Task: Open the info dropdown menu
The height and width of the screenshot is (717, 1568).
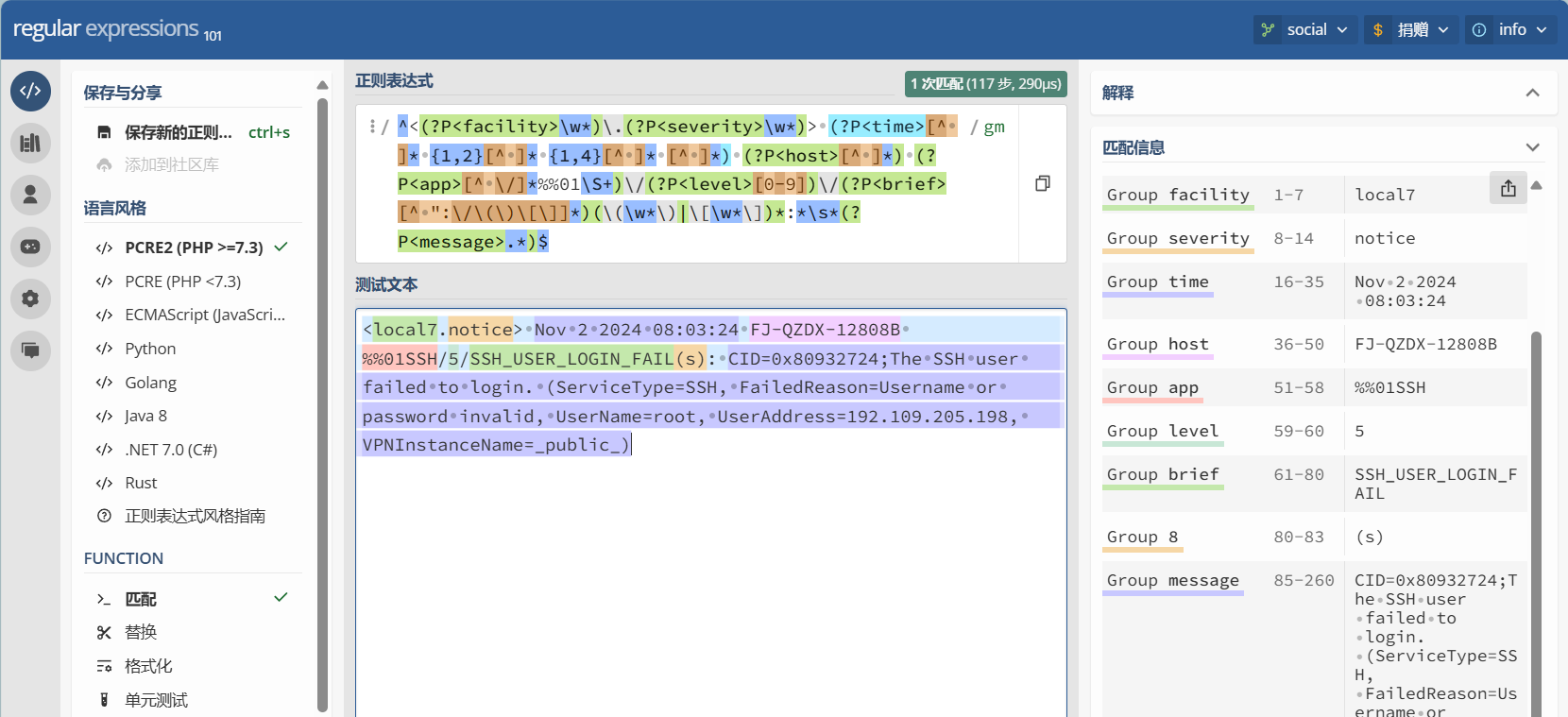Action: click(1510, 30)
